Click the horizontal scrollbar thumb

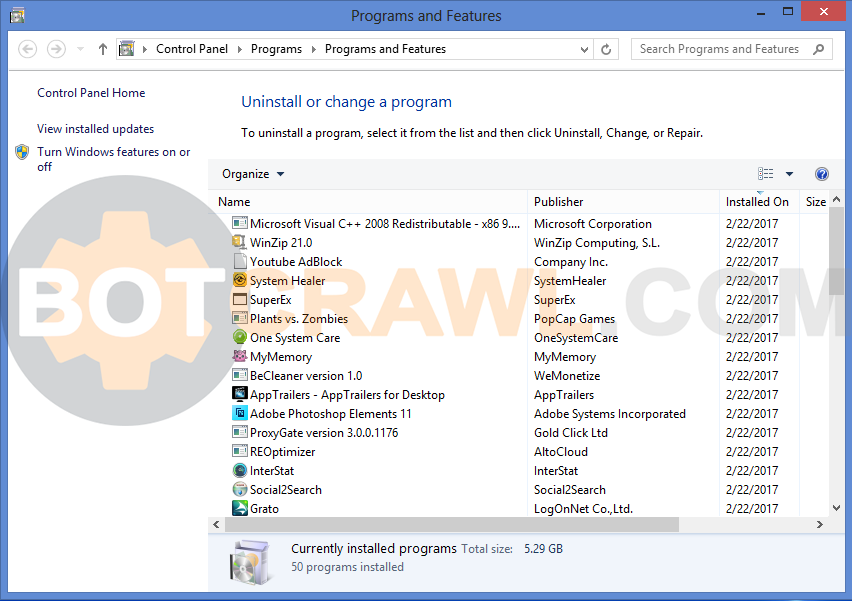(452, 524)
